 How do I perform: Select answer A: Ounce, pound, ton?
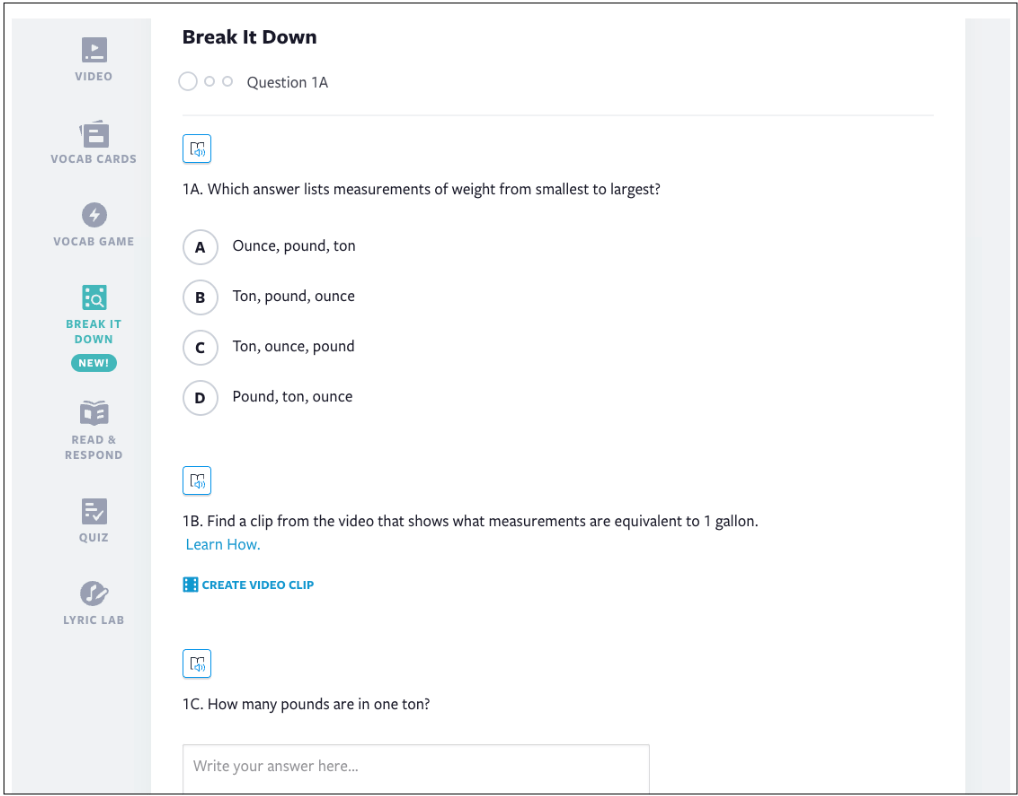coord(200,247)
